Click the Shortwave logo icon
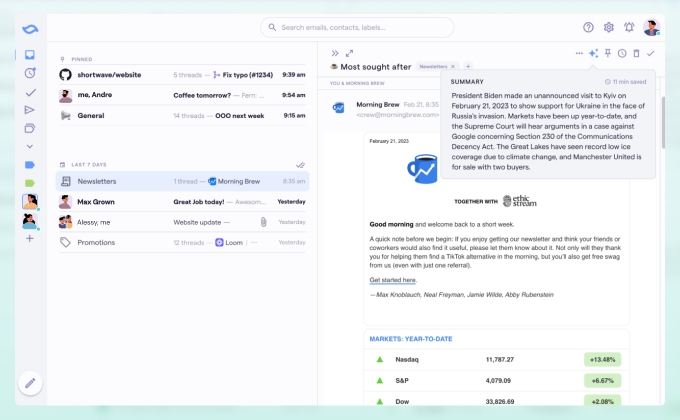 [30, 29]
